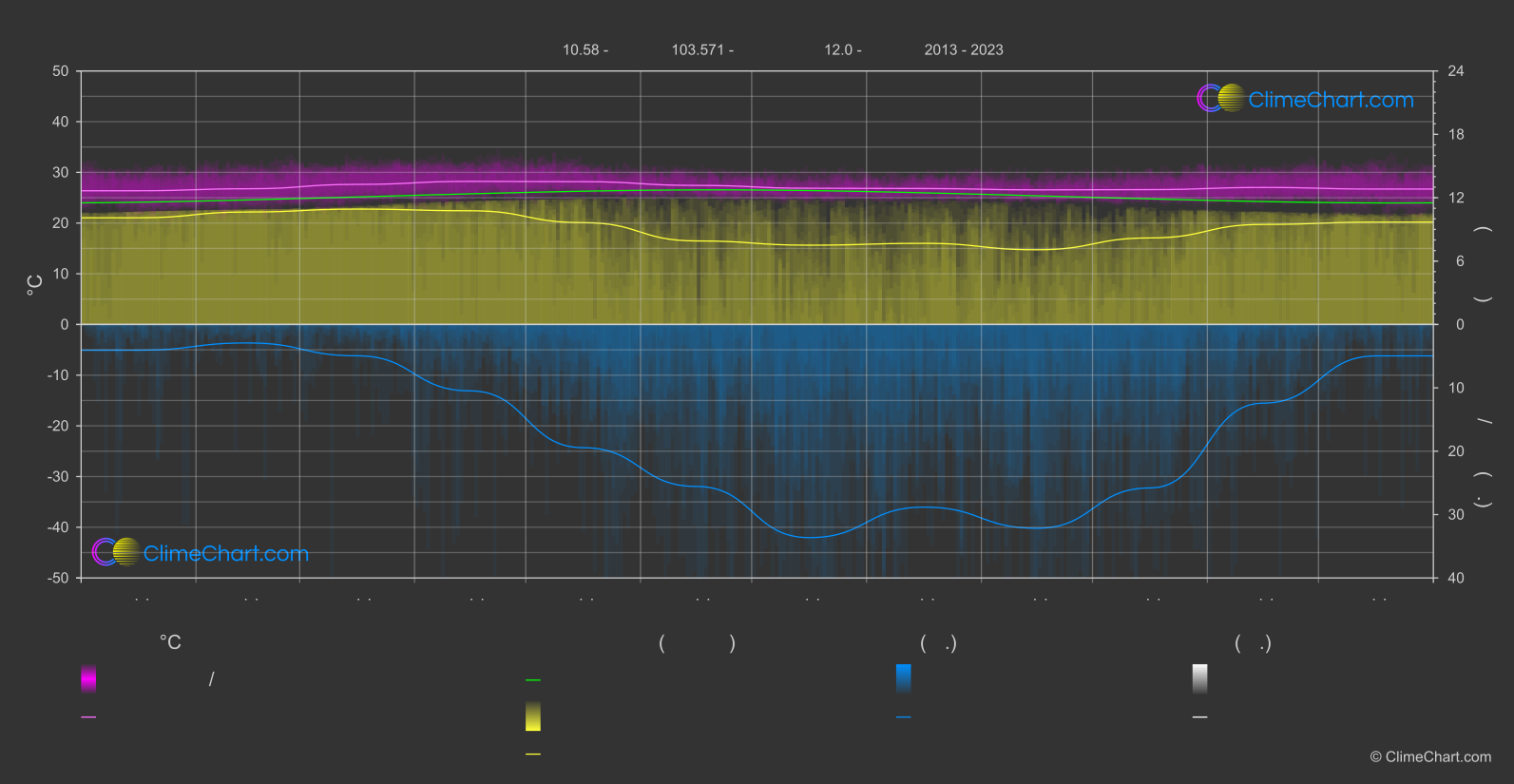
Task: Click the ClimeChart.com logo at bottom left
Action: pos(201,552)
